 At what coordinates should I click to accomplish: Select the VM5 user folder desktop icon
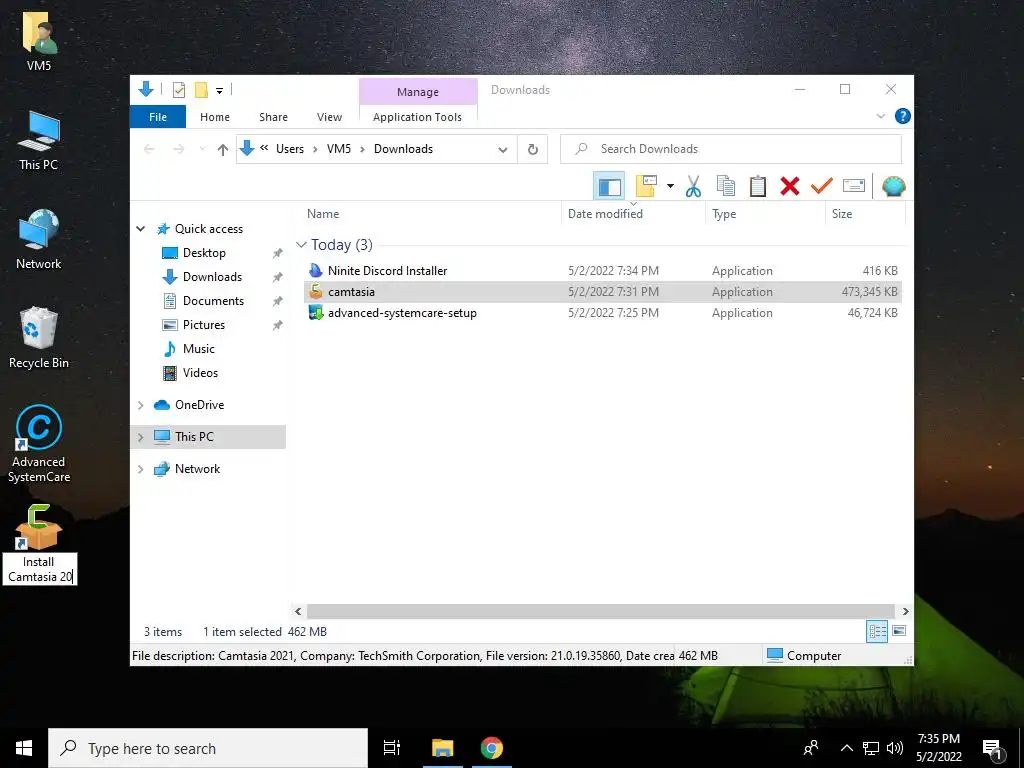39,40
